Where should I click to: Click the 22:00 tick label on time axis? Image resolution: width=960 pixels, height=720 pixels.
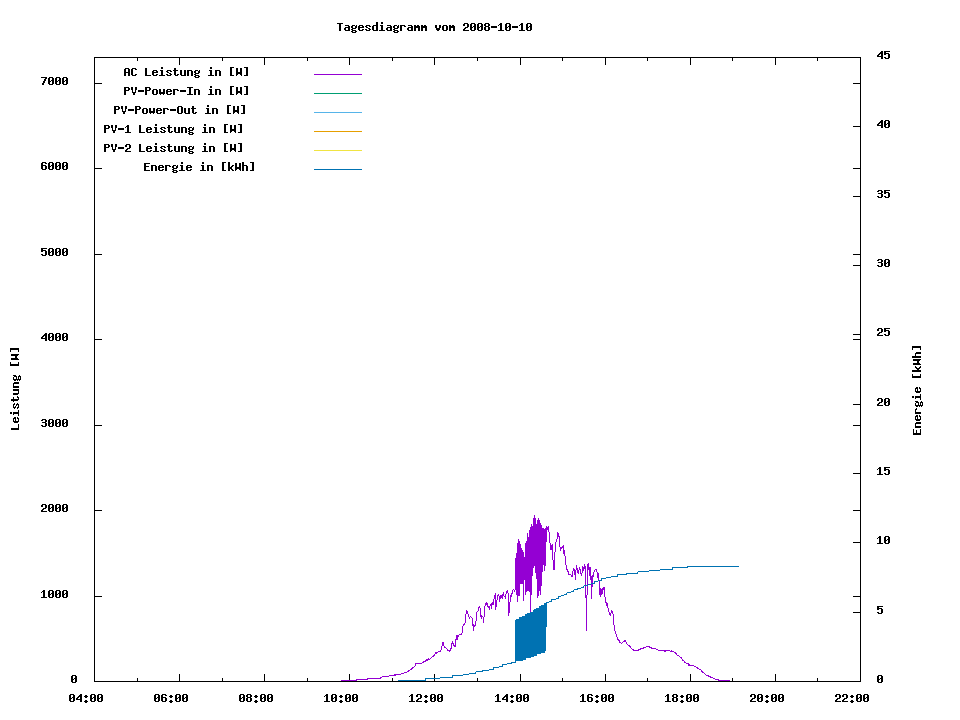[x=852, y=698]
